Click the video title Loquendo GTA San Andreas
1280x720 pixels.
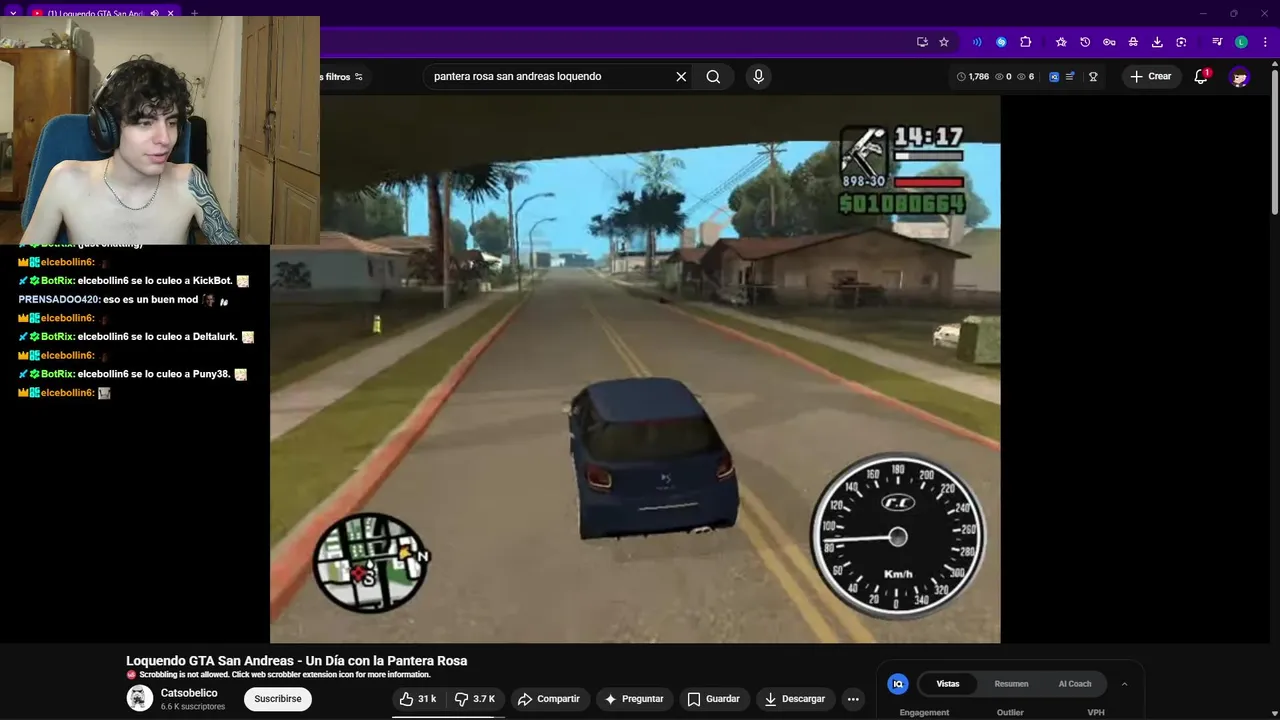[x=296, y=661]
